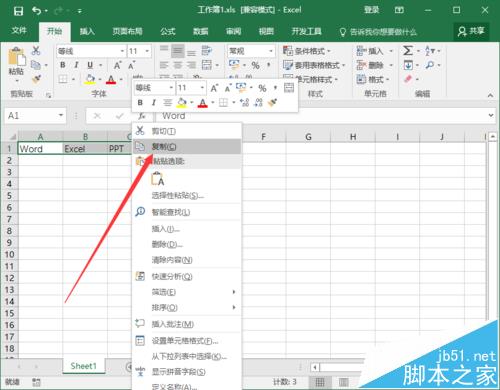Screen dimensions: 500x390
Task: Click the insert function fx icon
Action: pos(142,116)
